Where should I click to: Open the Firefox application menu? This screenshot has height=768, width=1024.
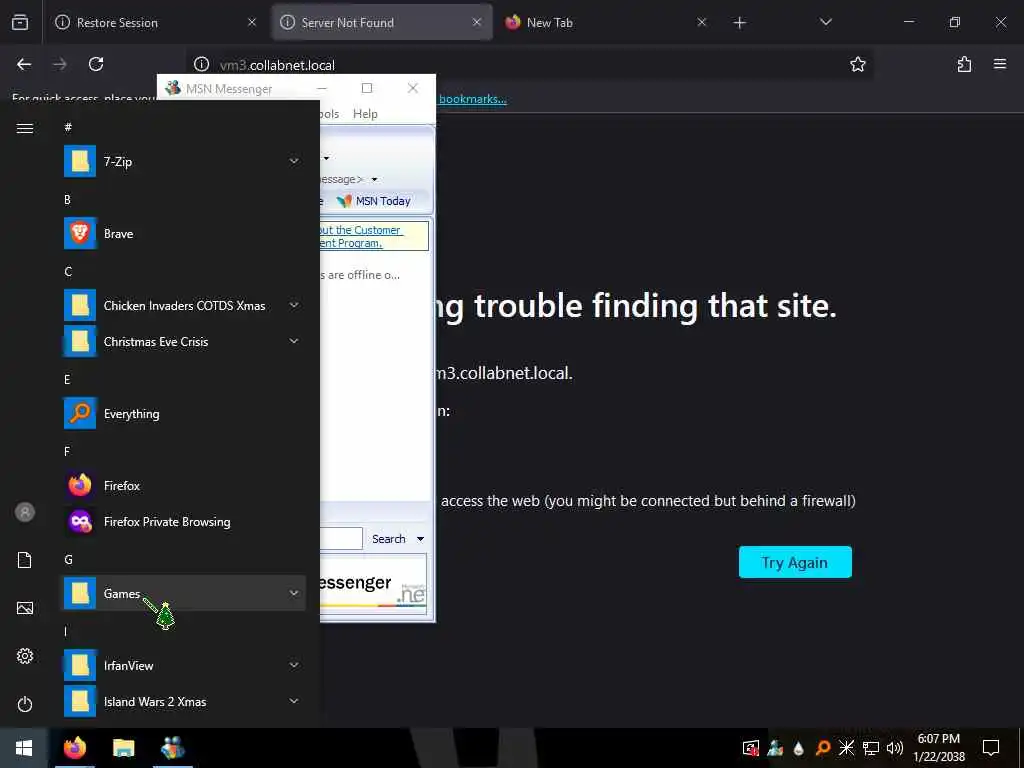1000,64
